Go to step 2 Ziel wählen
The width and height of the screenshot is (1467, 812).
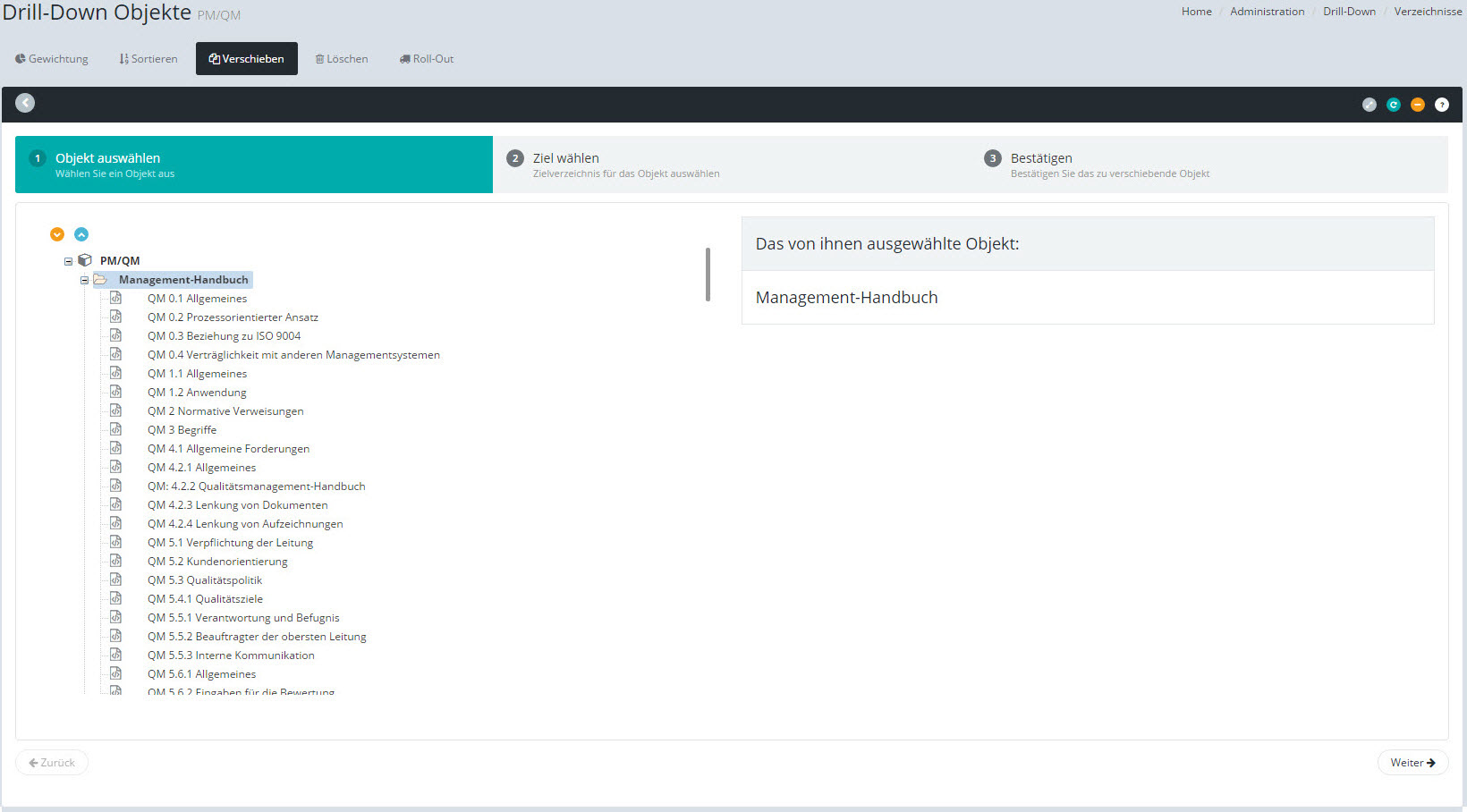(x=565, y=158)
